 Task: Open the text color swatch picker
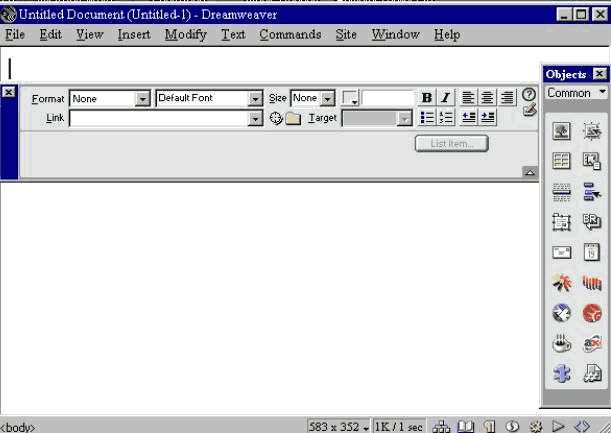tap(350, 98)
